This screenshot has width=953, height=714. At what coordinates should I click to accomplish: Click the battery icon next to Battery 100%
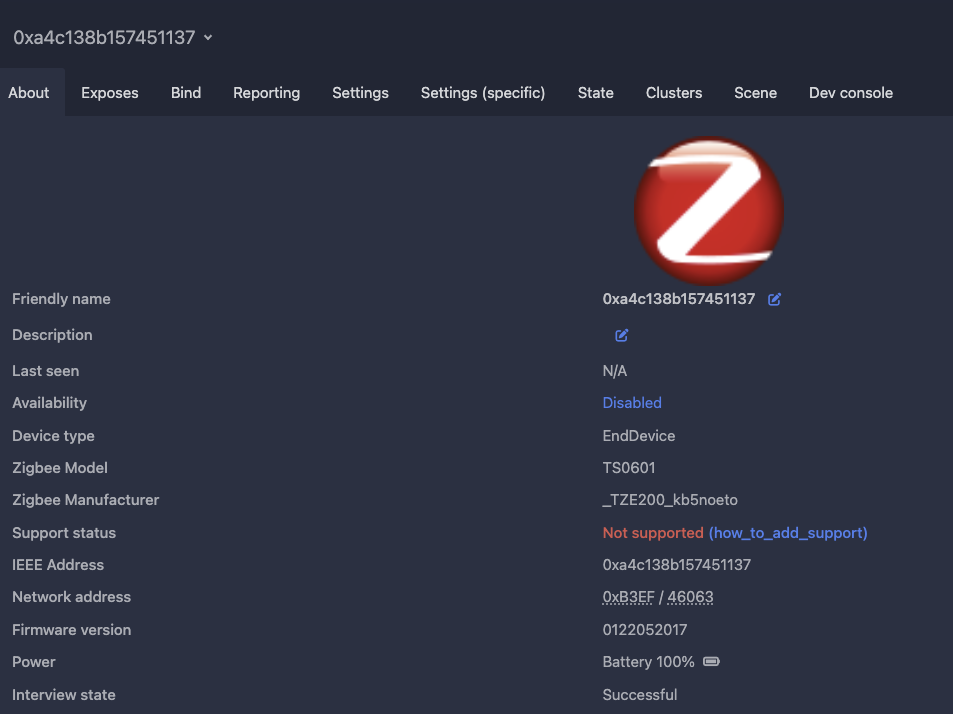click(x=711, y=662)
